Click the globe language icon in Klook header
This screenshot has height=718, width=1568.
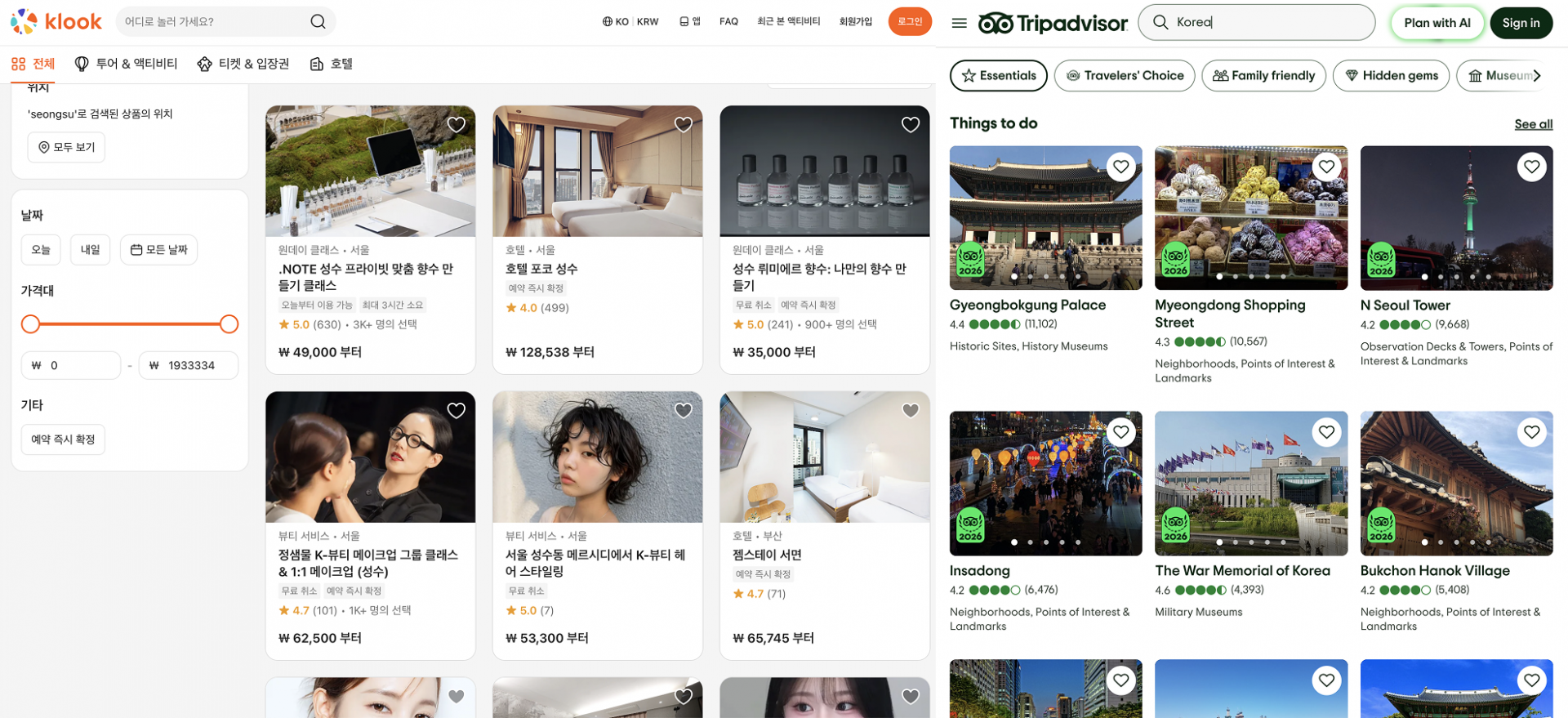click(607, 22)
